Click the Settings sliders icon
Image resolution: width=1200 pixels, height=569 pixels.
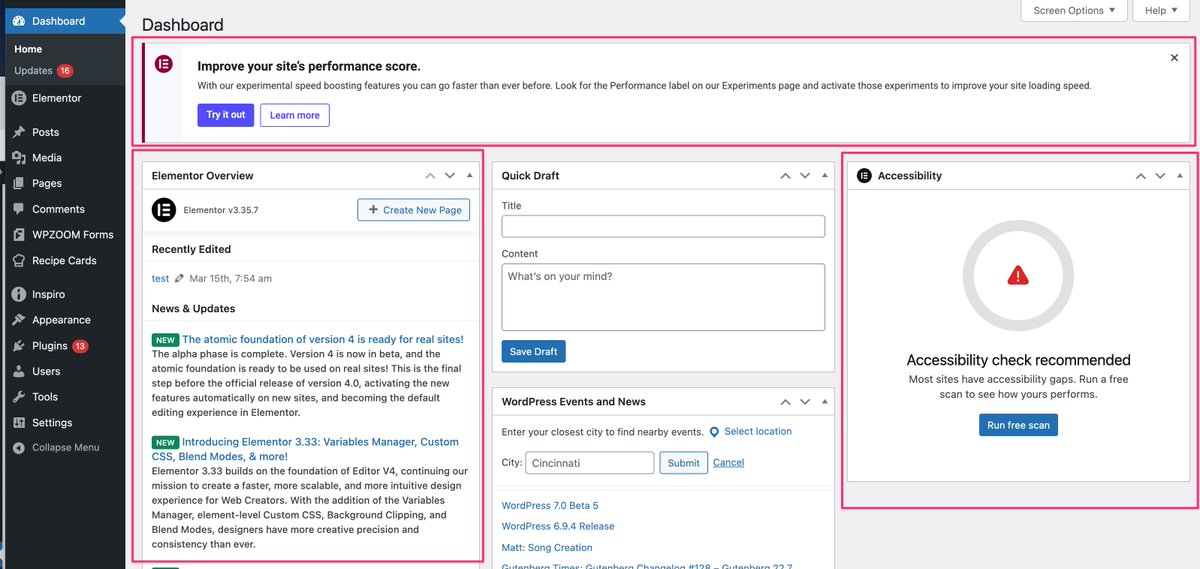[19, 423]
